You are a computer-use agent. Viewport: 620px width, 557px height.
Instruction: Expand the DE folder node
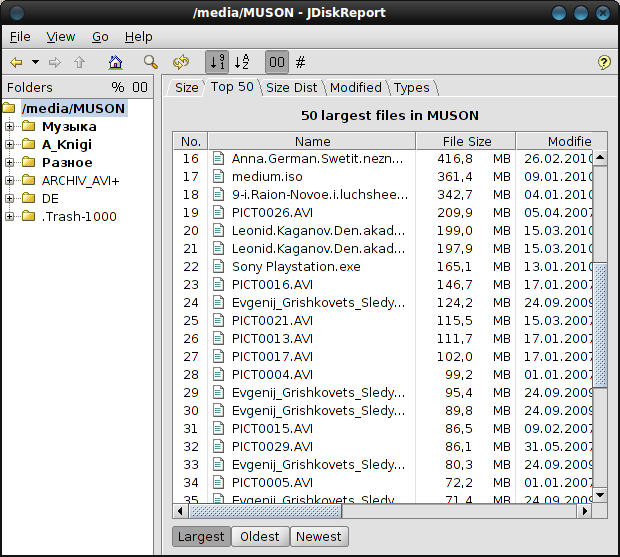pyautogui.click(x=9, y=198)
